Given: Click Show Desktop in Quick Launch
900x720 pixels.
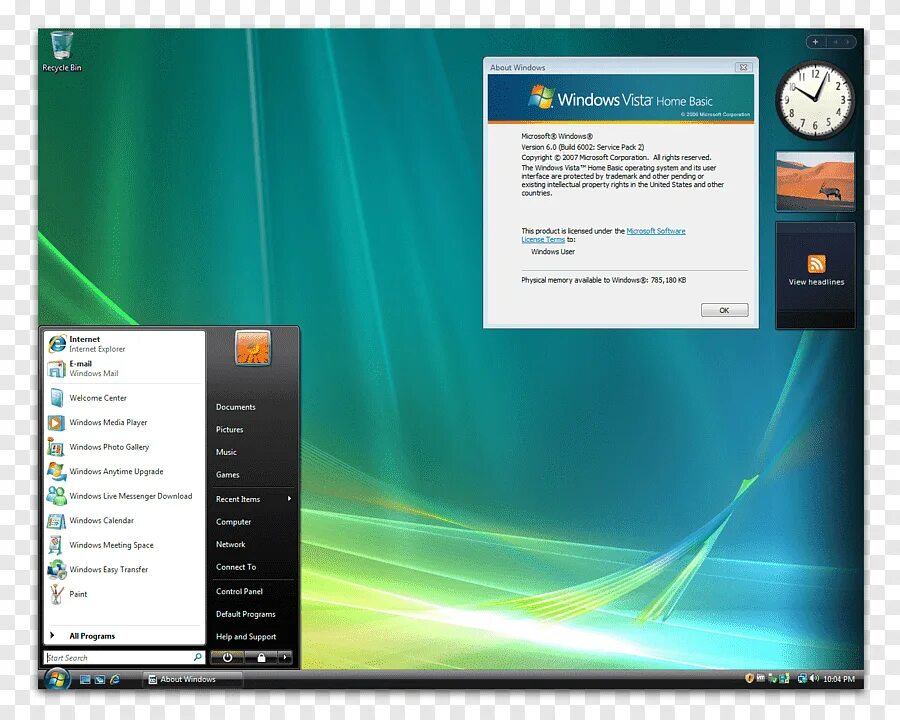Looking at the screenshot, I should [85, 679].
